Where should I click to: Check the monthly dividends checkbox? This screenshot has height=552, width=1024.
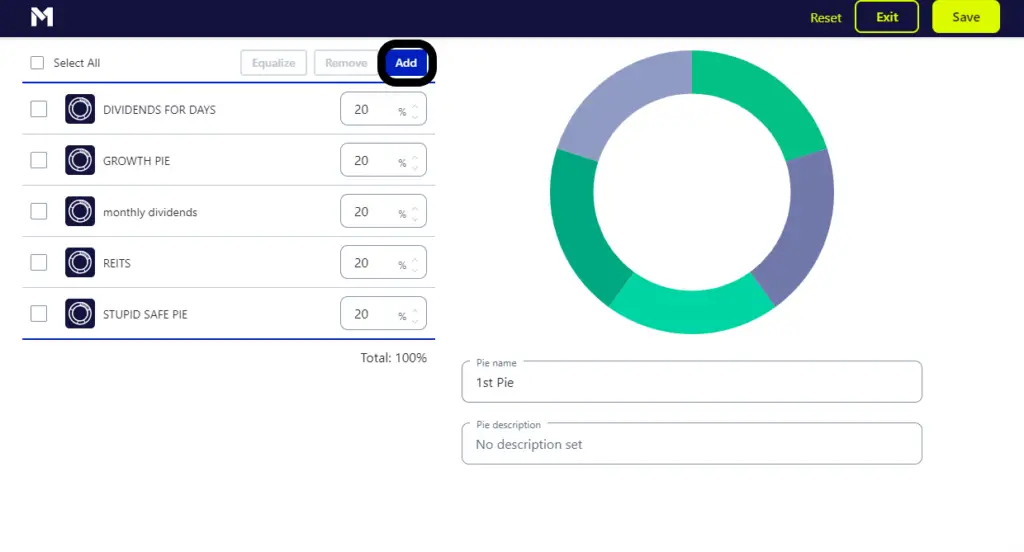click(x=39, y=211)
